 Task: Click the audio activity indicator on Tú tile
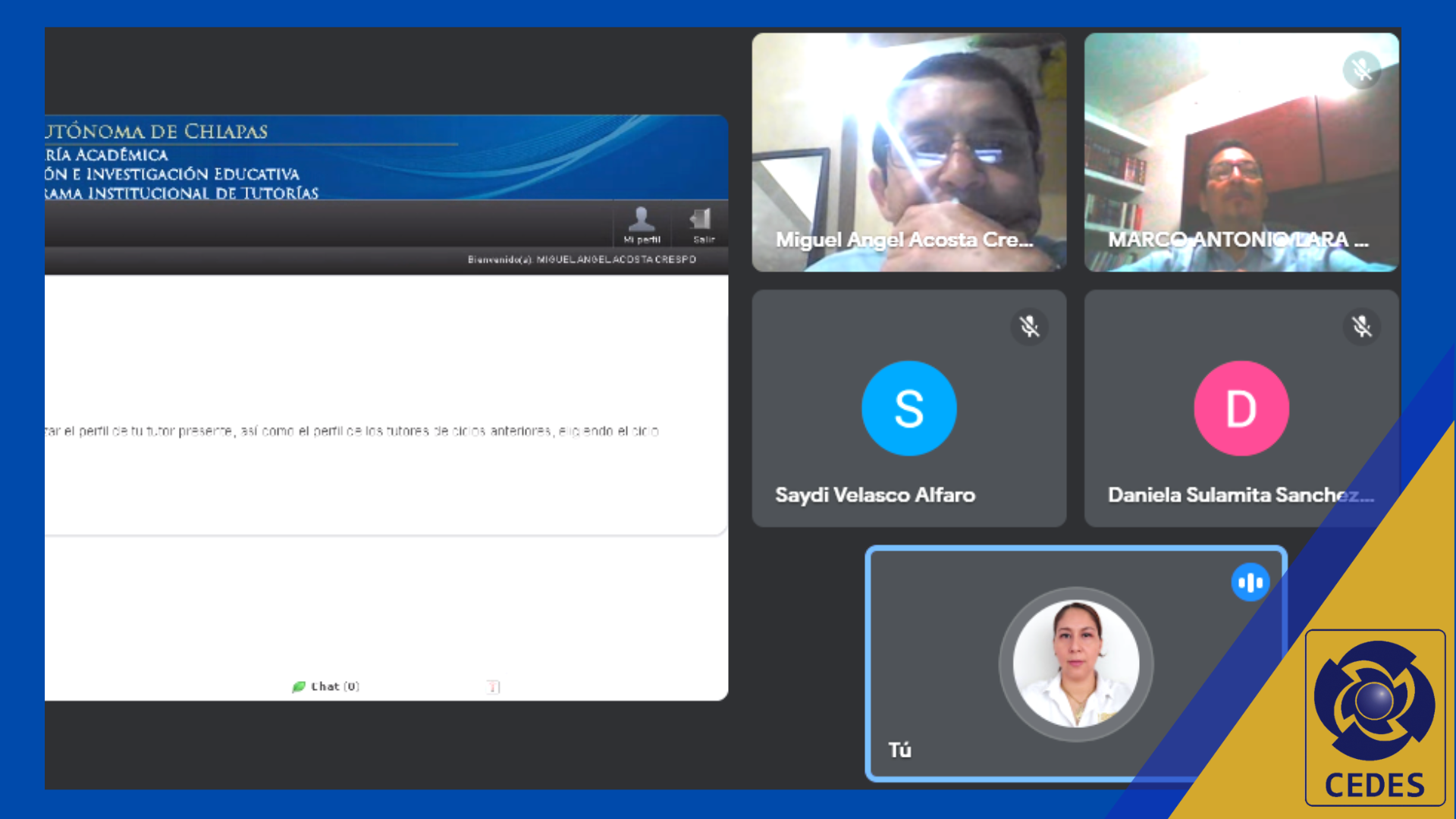coord(1250,582)
